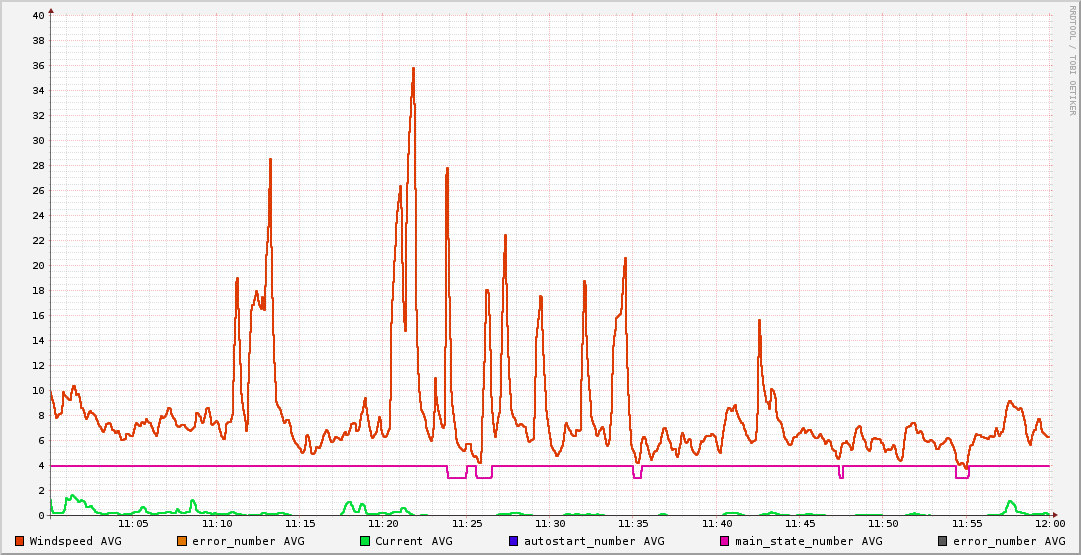Viewport: 1081px width, 555px height.
Task: Click the red Windspeed legend swatch
Action: 20,541
